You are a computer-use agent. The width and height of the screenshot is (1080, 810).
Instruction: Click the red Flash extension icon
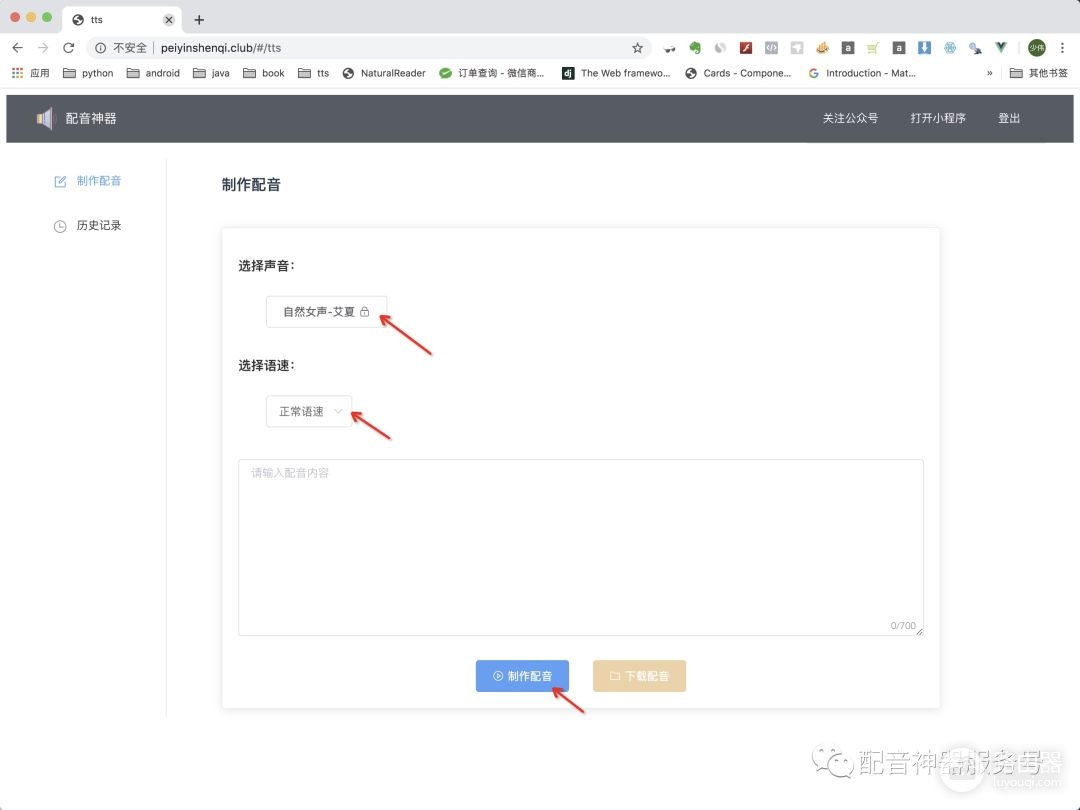[745, 48]
